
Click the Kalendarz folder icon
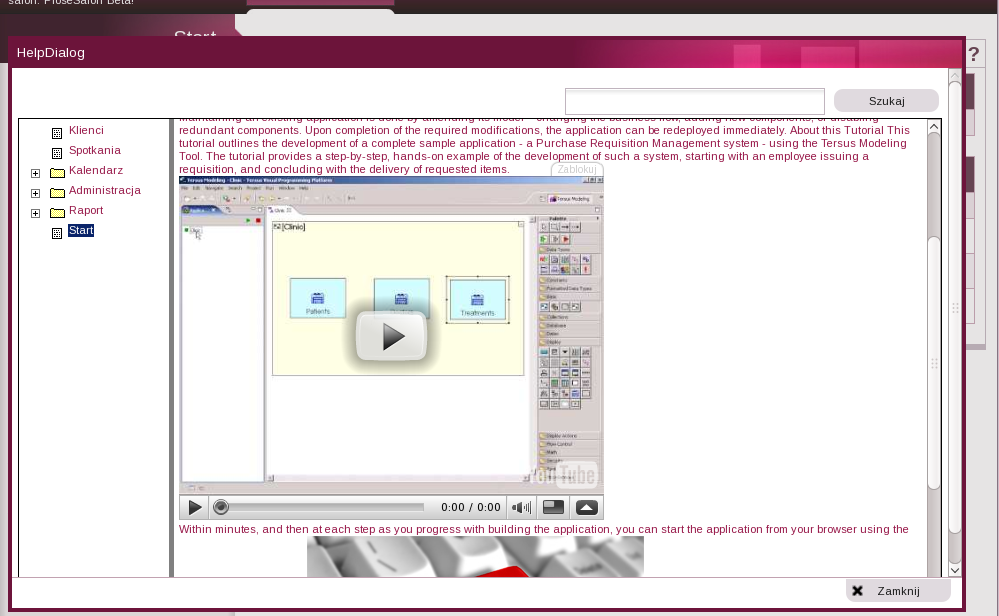click(57, 173)
